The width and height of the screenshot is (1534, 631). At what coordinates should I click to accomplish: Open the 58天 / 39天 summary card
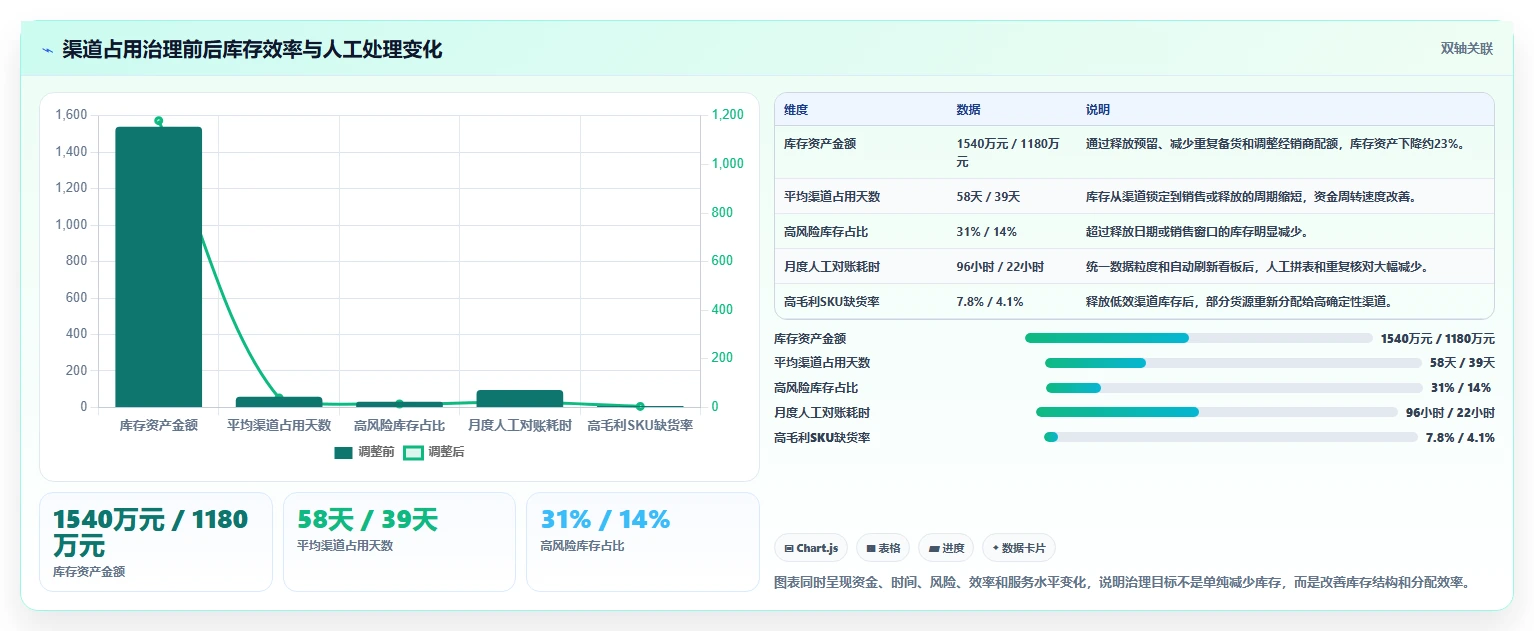399,542
